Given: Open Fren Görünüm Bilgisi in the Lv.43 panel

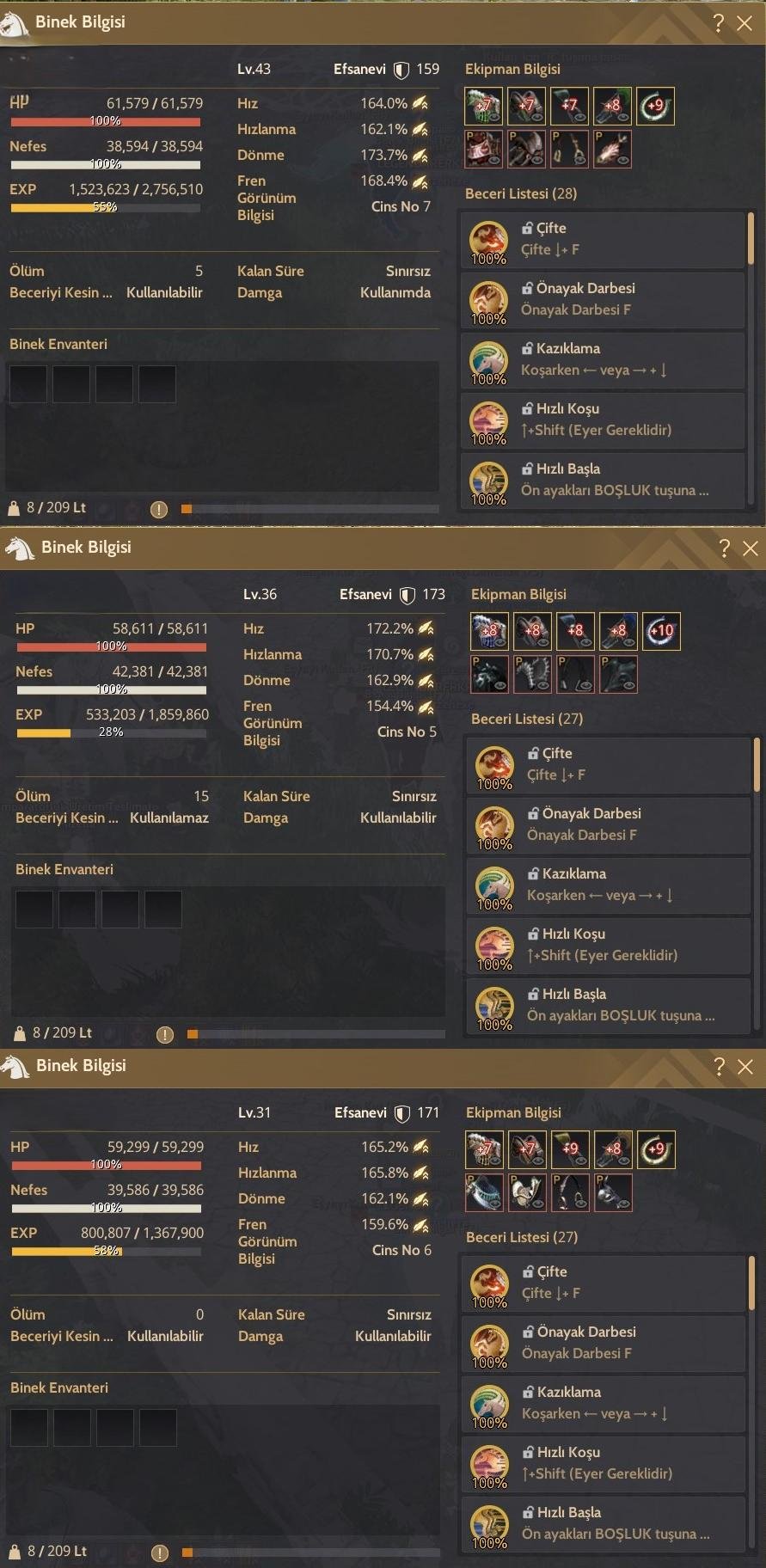Looking at the screenshot, I should (x=267, y=198).
